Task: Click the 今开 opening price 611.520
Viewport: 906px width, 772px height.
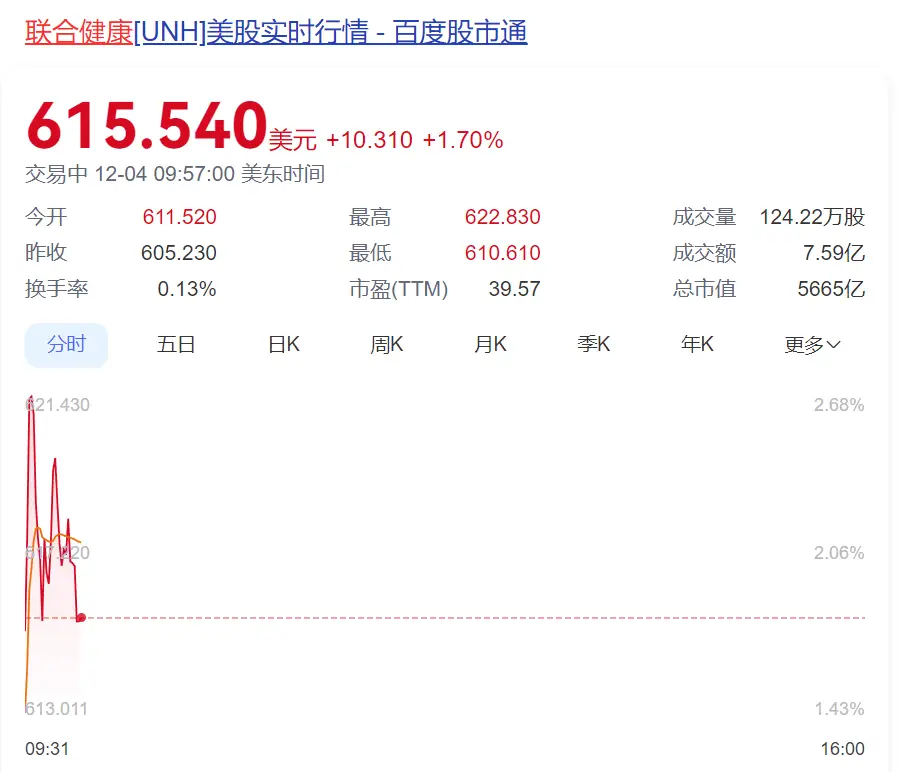Action: (x=178, y=216)
